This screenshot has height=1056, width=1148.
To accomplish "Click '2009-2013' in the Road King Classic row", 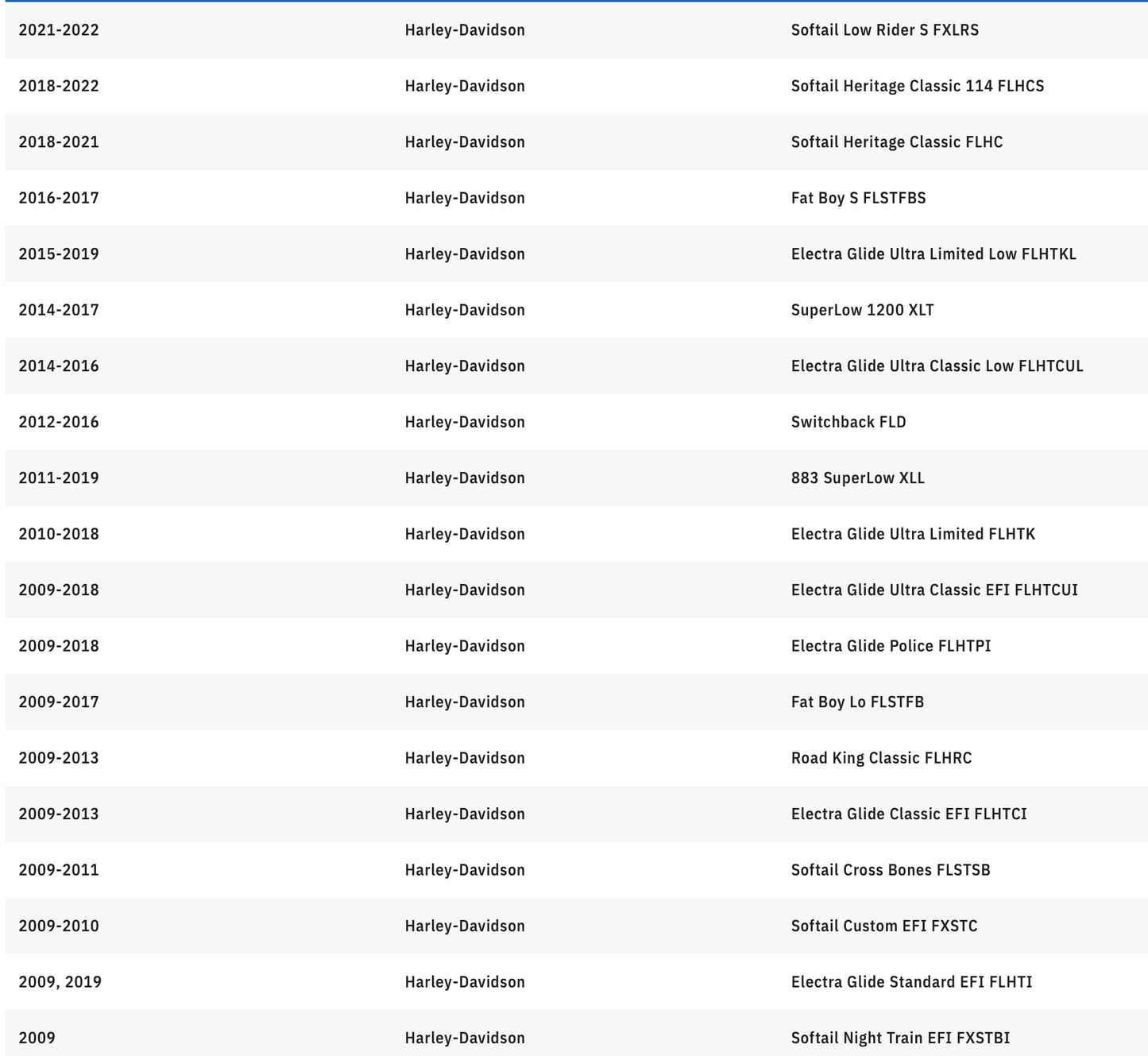I will [x=59, y=758].
